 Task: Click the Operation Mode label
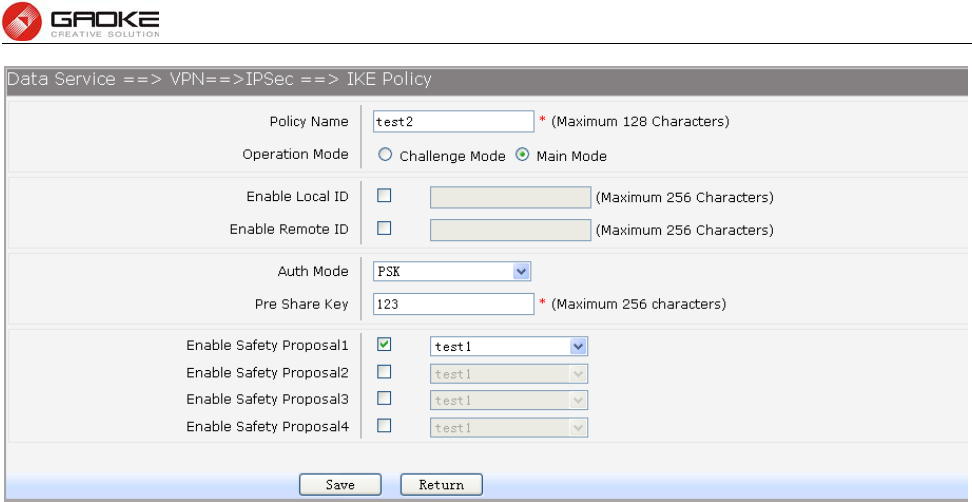coord(295,154)
